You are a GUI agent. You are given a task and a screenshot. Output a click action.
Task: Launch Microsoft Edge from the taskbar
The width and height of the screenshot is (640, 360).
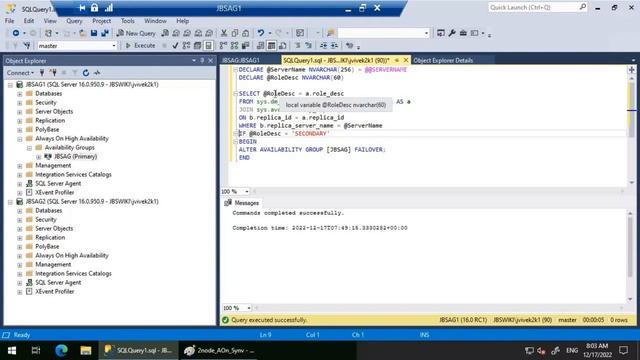point(62,351)
